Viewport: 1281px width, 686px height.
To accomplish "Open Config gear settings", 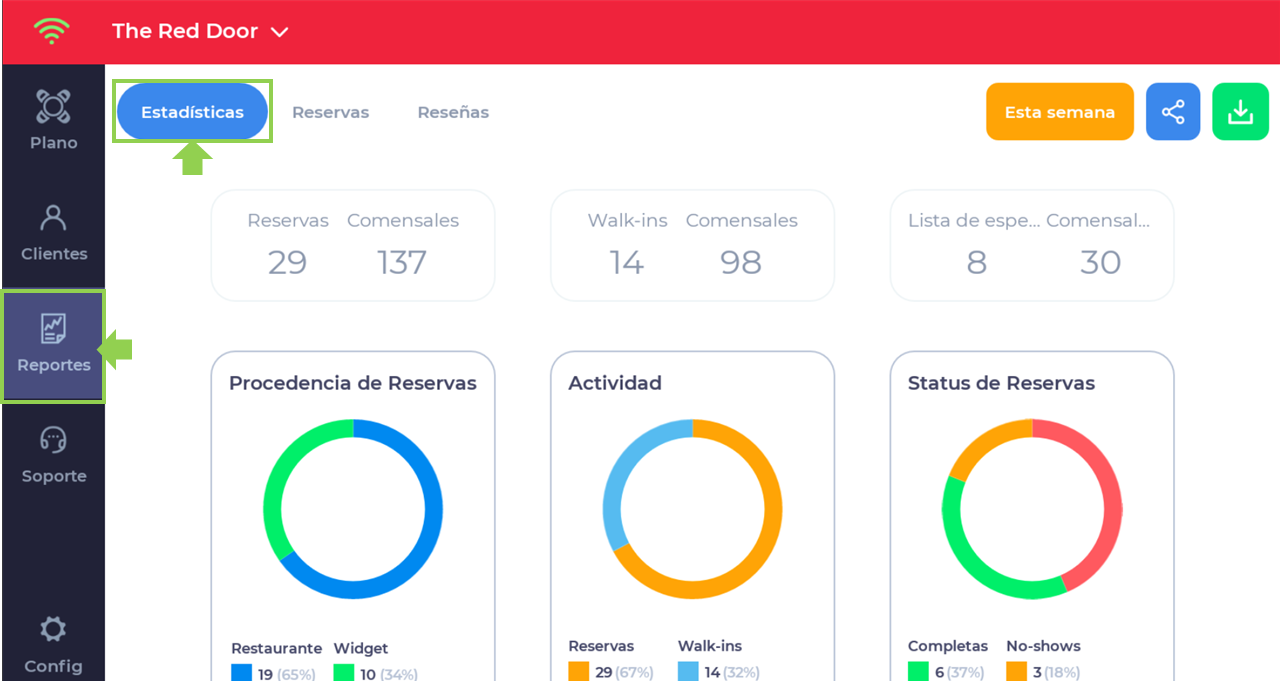I will click(53, 645).
